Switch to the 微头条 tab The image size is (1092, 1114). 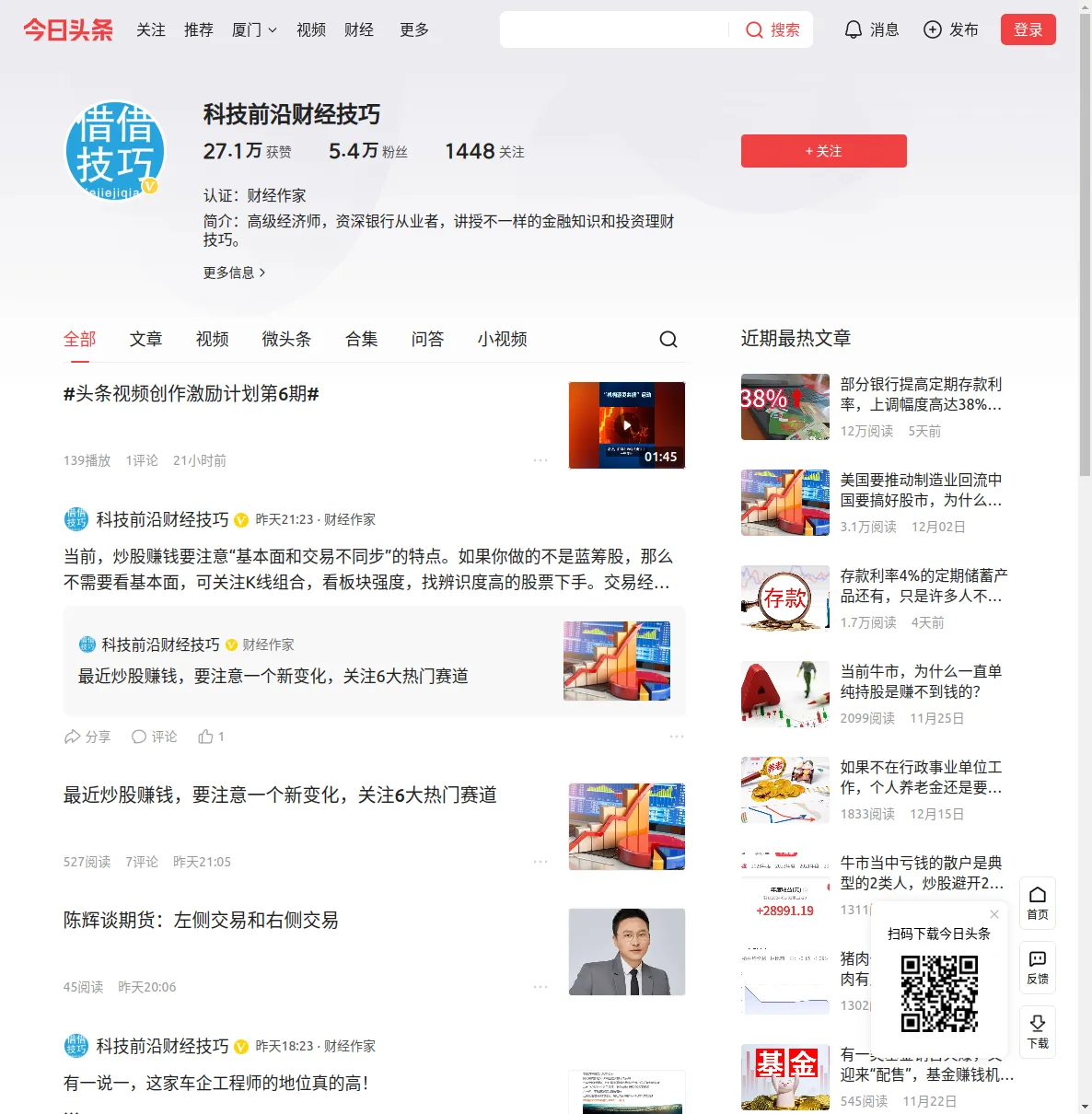click(x=286, y=339)
